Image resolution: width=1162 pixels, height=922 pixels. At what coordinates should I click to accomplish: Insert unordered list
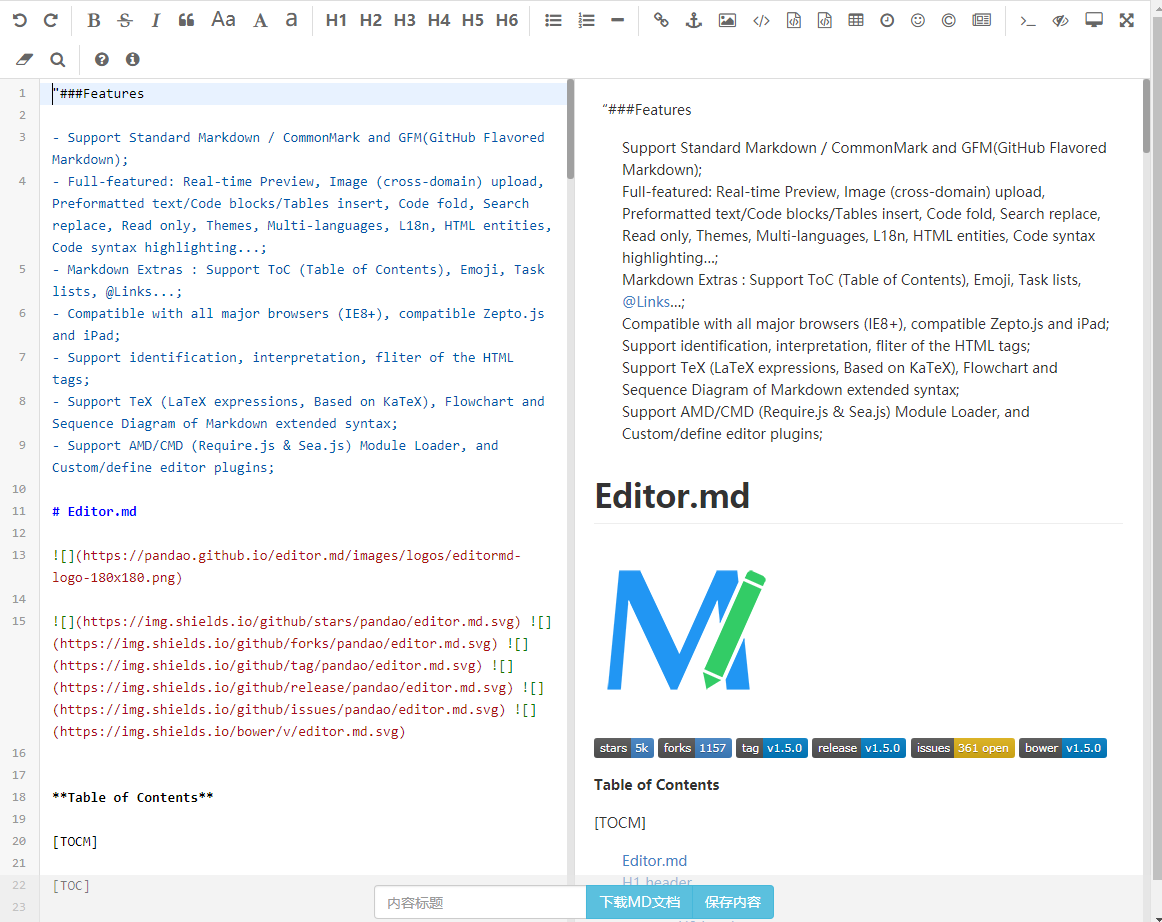553,20
